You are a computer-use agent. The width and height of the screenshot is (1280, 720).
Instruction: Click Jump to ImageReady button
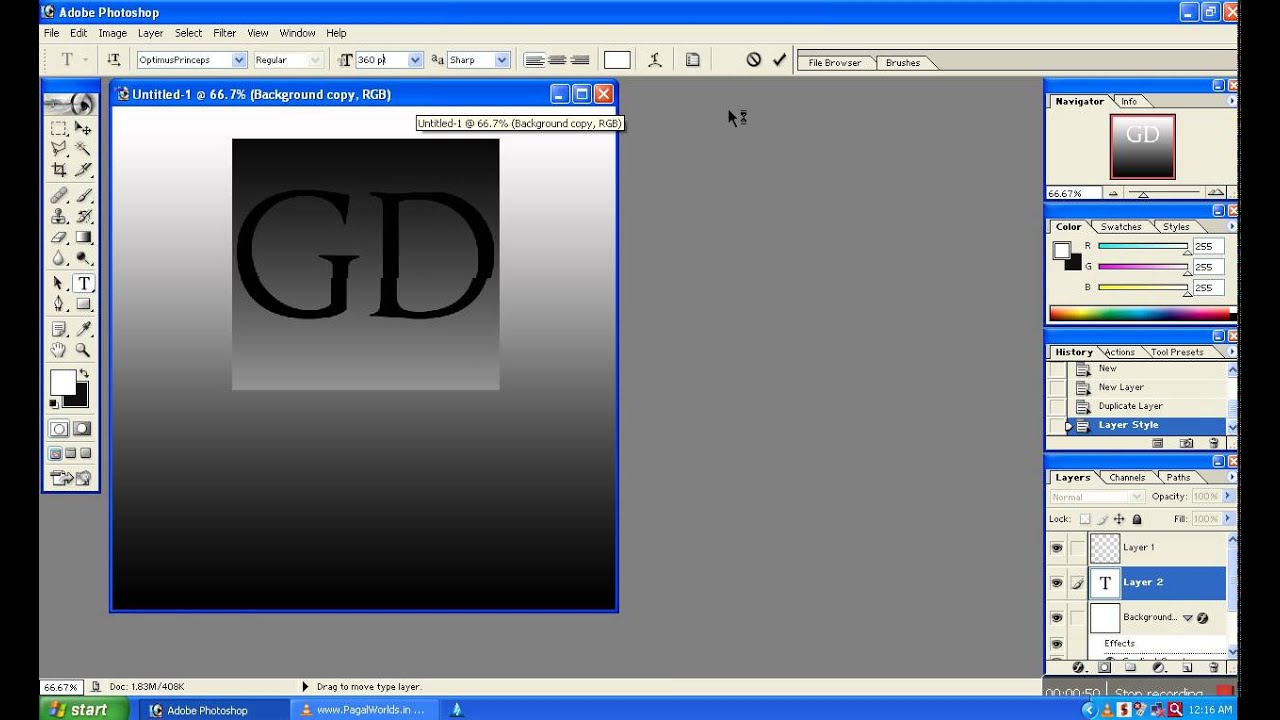click(70, 478)
